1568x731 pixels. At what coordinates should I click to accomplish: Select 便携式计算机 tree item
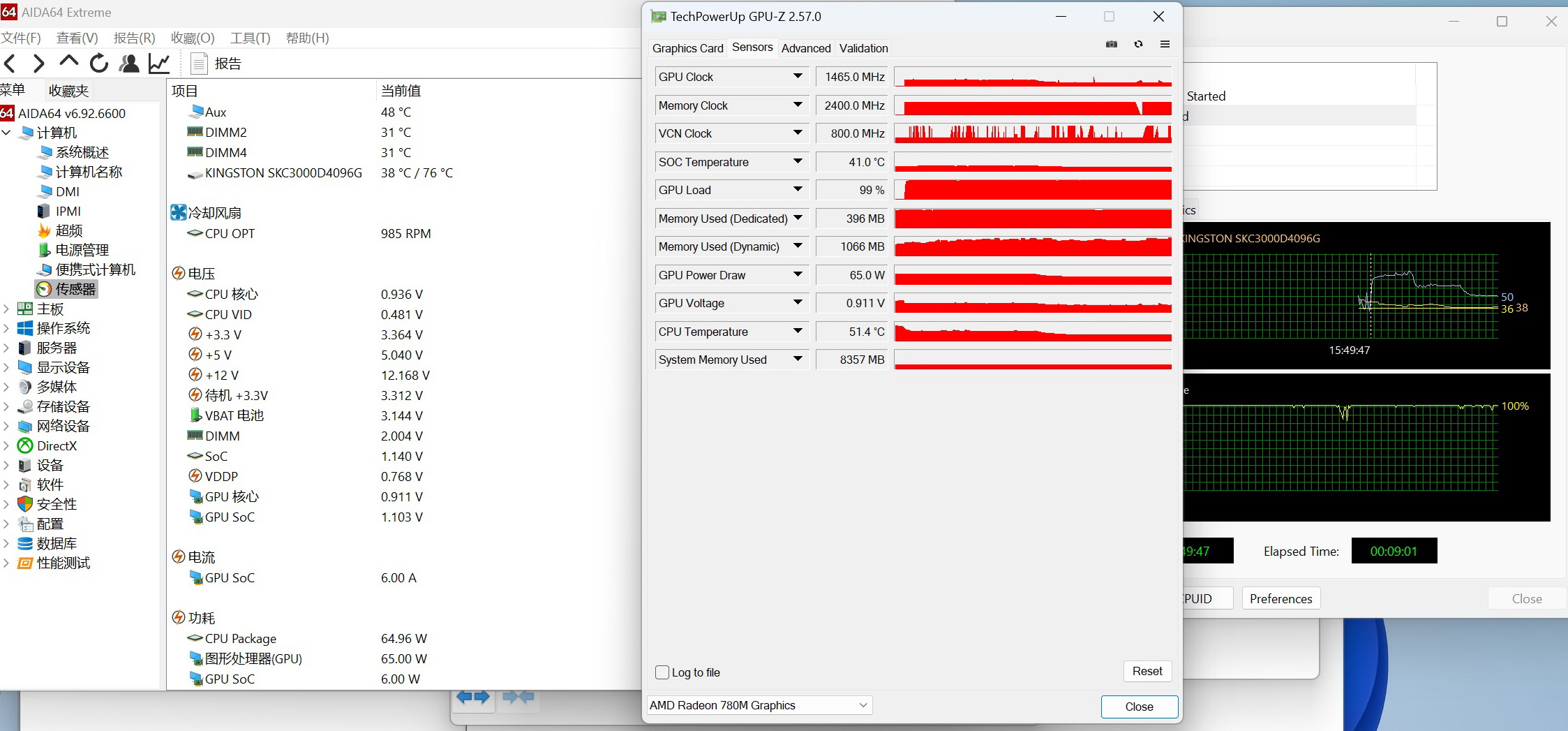point(87,269)
